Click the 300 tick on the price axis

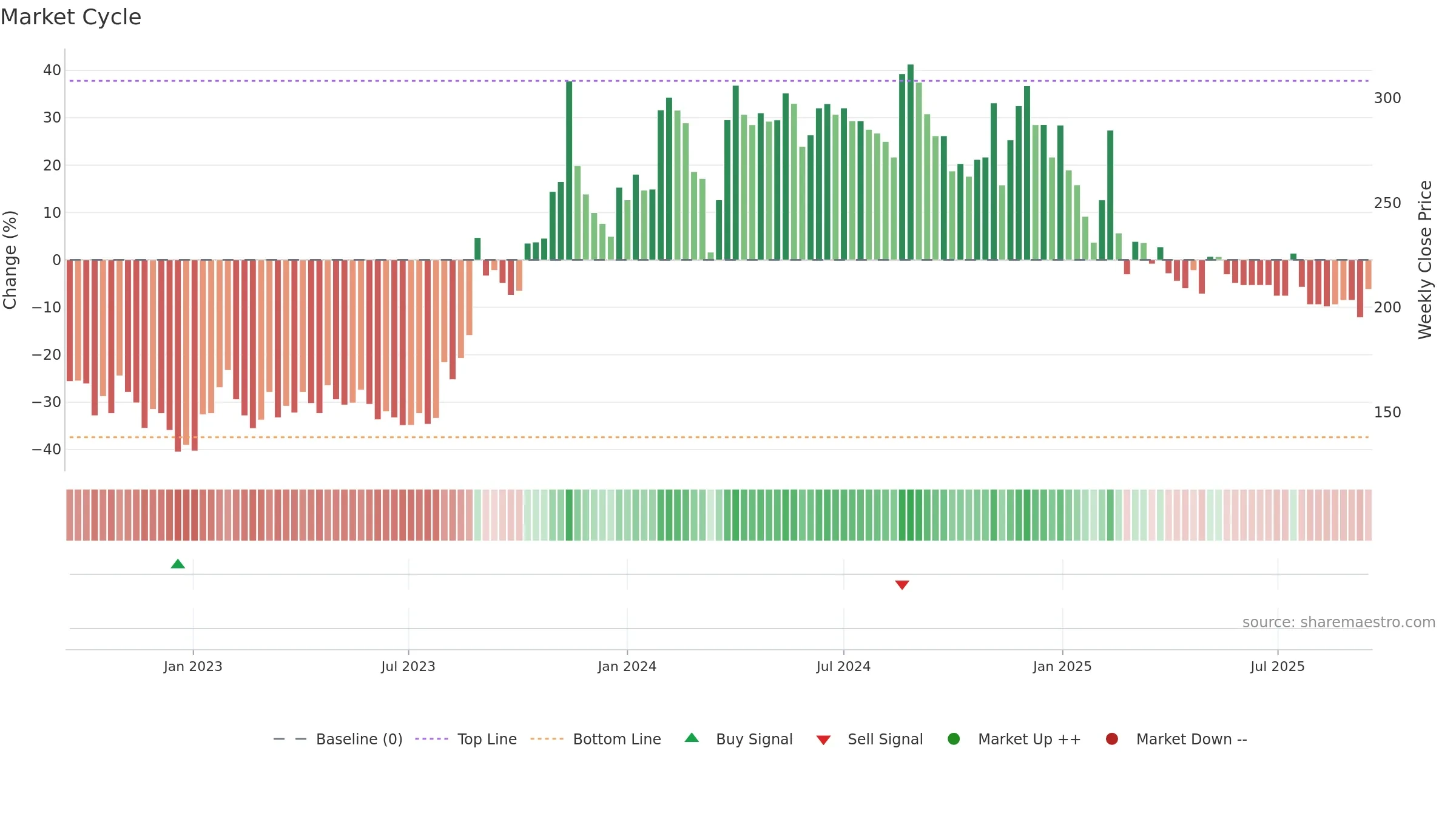pos(1387,98)
